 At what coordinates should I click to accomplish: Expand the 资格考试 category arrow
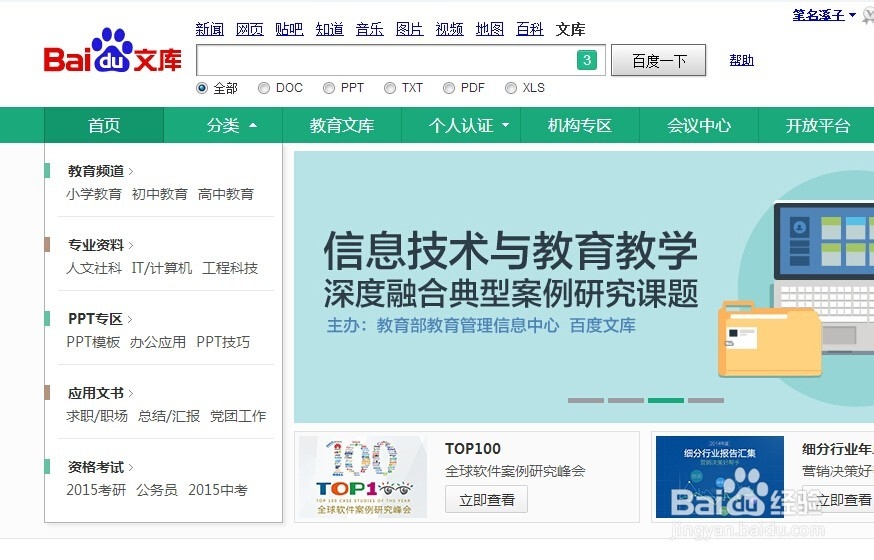tap(131, 468)
